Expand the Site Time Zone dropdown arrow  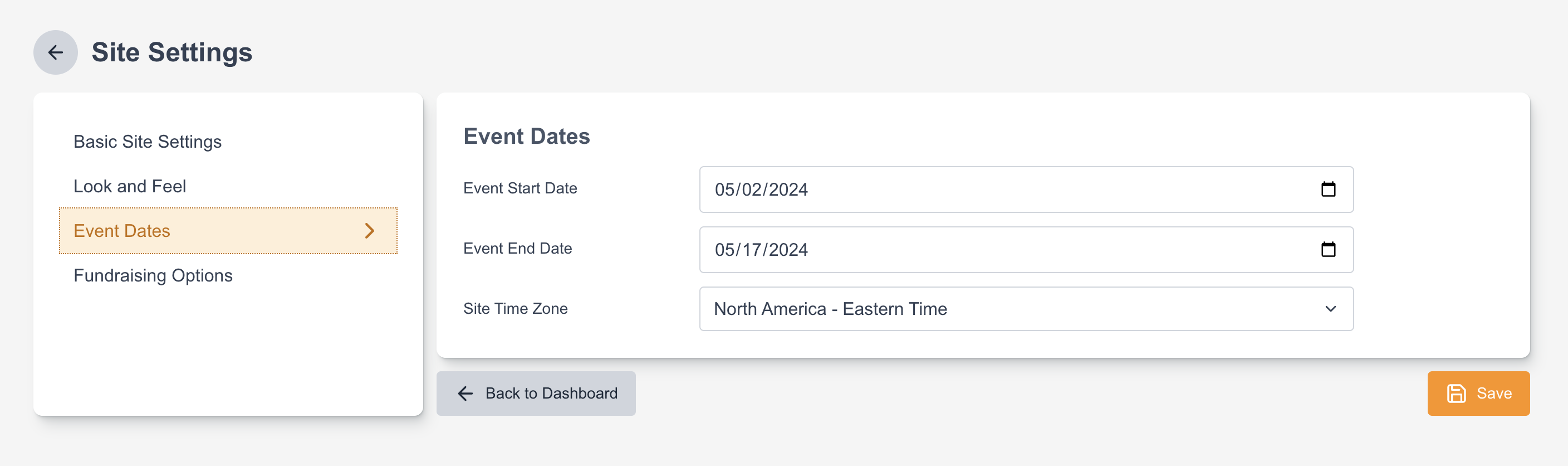[x=1331, y=309]
